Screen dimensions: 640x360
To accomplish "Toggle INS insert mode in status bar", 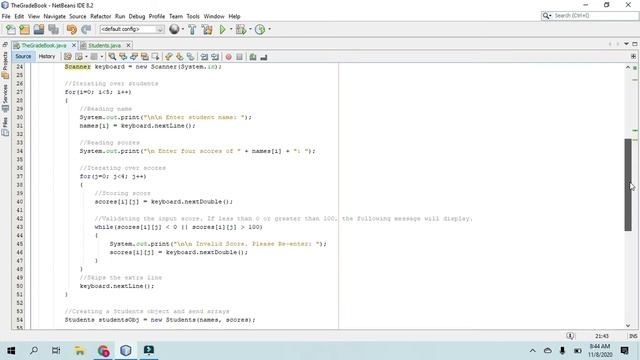I will coord(633,336).
